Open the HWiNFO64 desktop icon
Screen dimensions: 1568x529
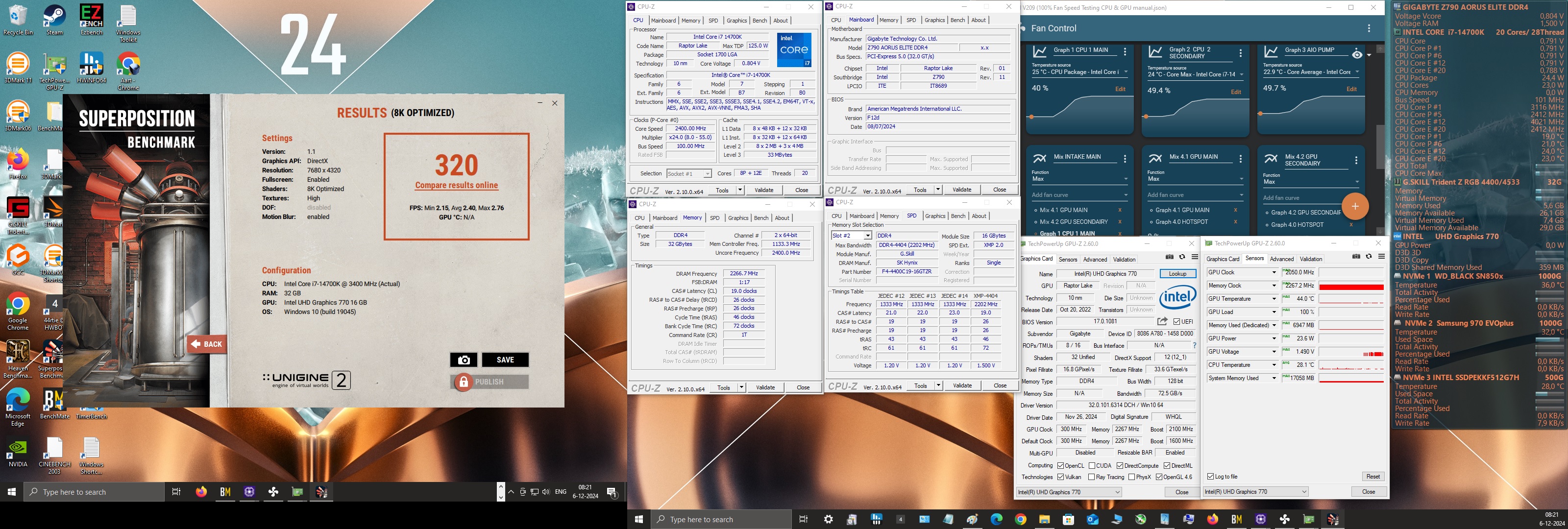pos(91,68)
